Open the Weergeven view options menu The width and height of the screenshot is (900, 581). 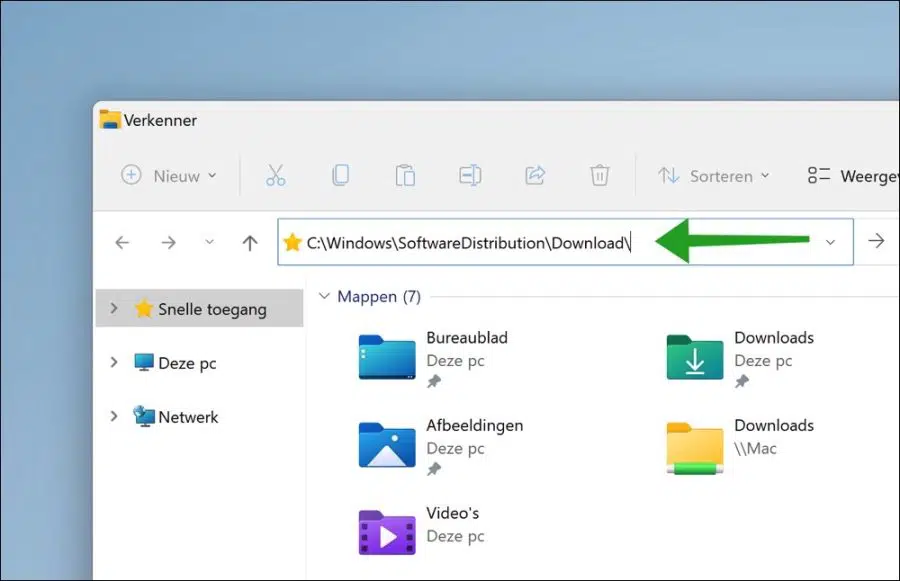point(853,176)
